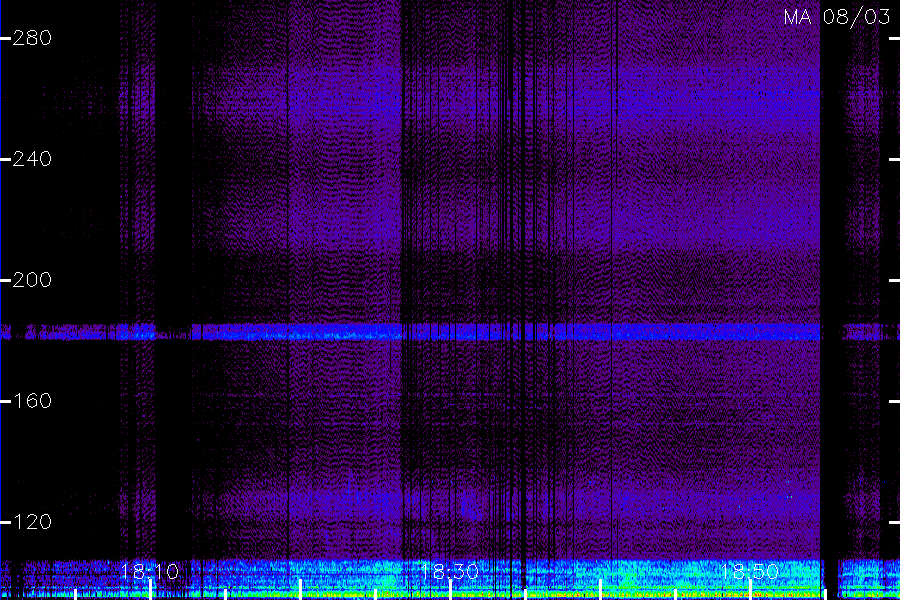900x600 pixels.
Task: Click the 160 frequency axis label
Action: 32,401
